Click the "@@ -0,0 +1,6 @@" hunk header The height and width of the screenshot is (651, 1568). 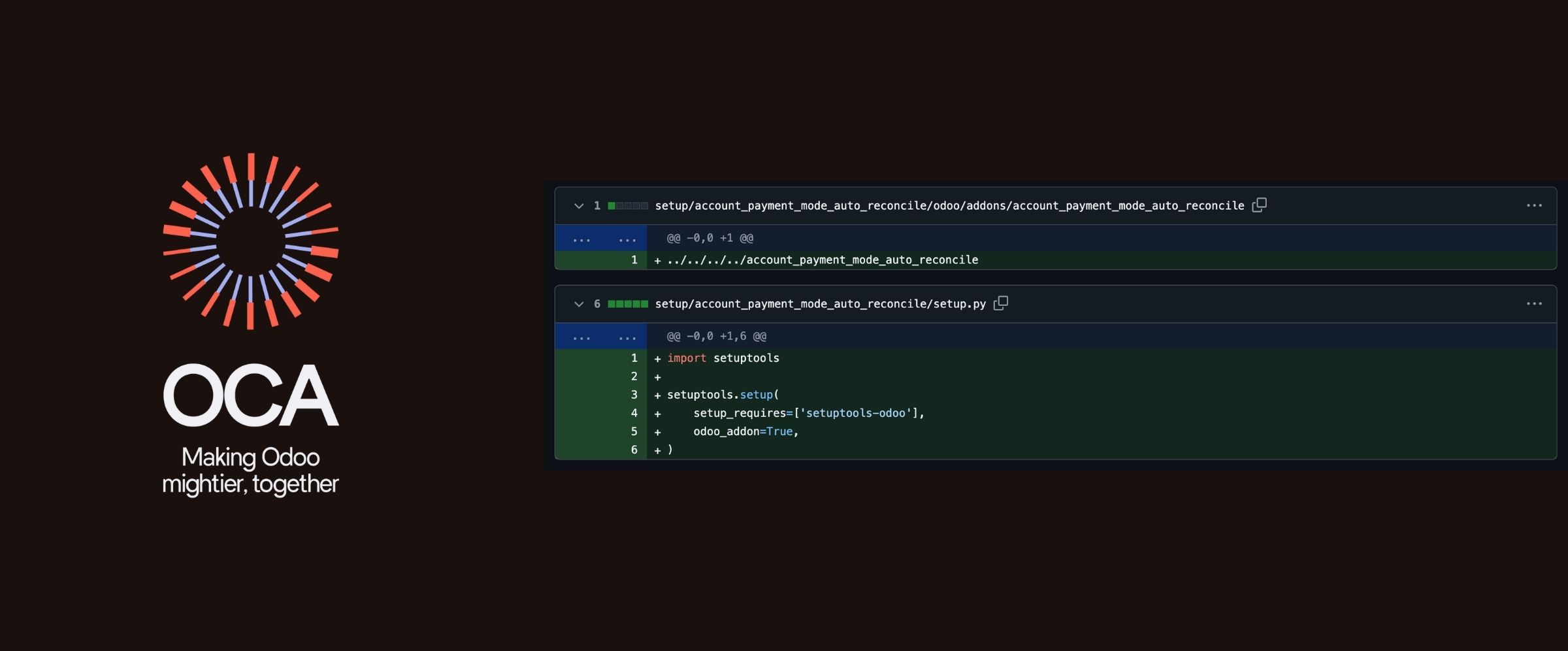(x=717, y=336)
